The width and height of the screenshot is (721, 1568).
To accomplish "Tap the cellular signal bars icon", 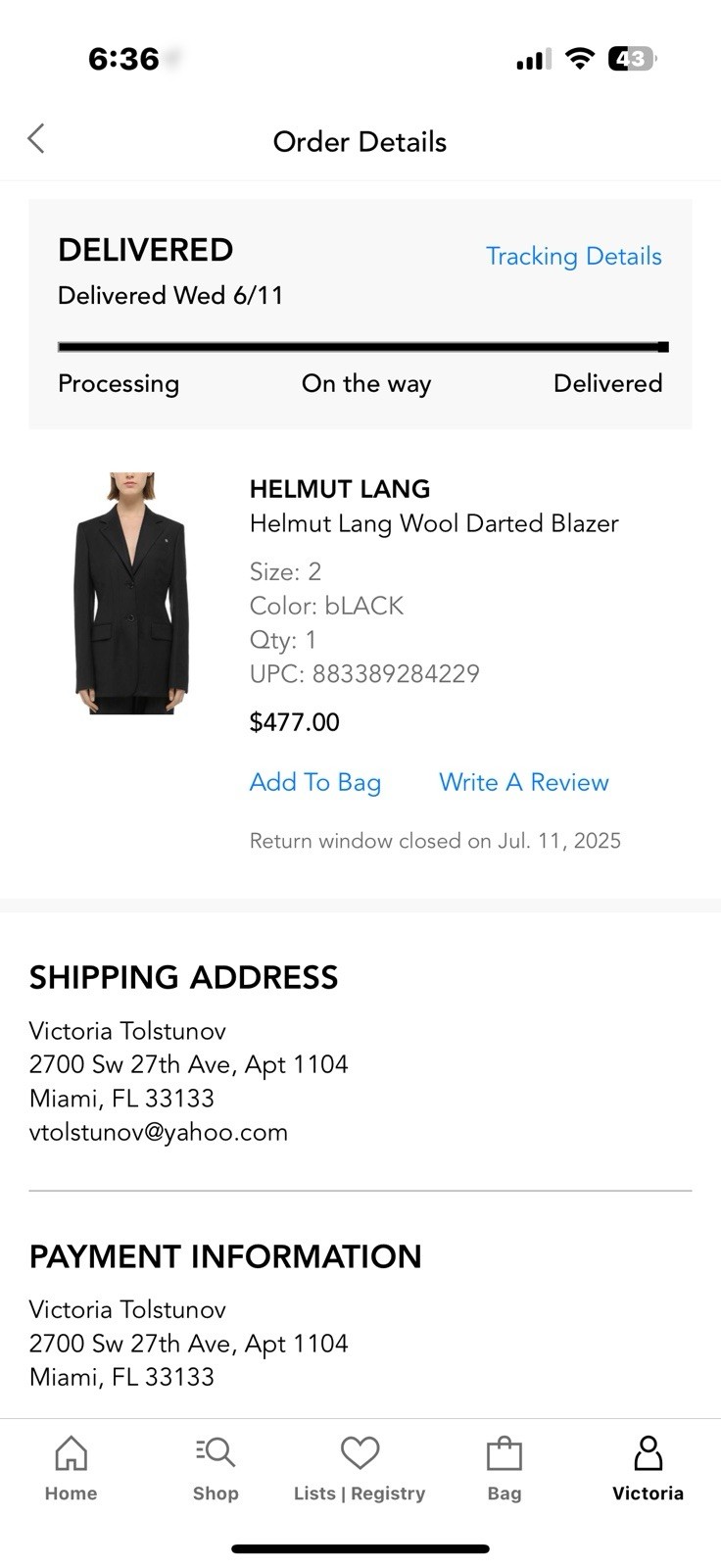I will pyautogui.click(x=534, y=60).
